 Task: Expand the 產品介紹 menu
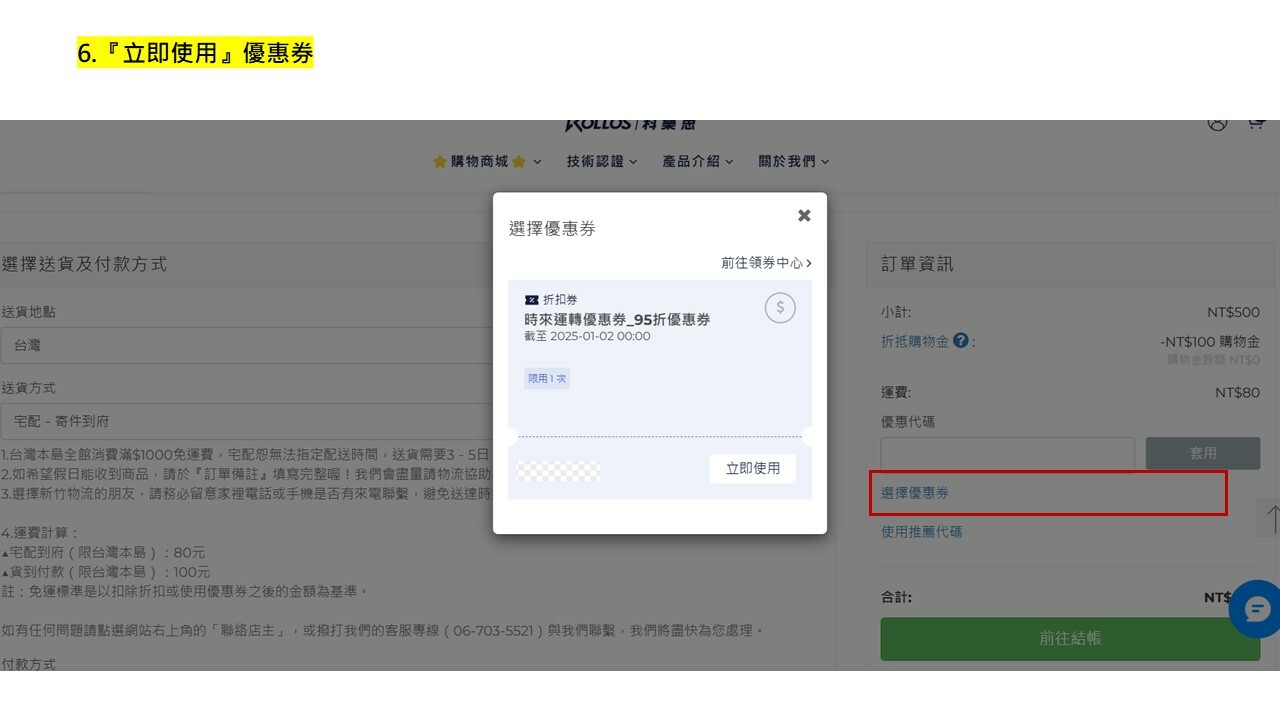(697, 161)
